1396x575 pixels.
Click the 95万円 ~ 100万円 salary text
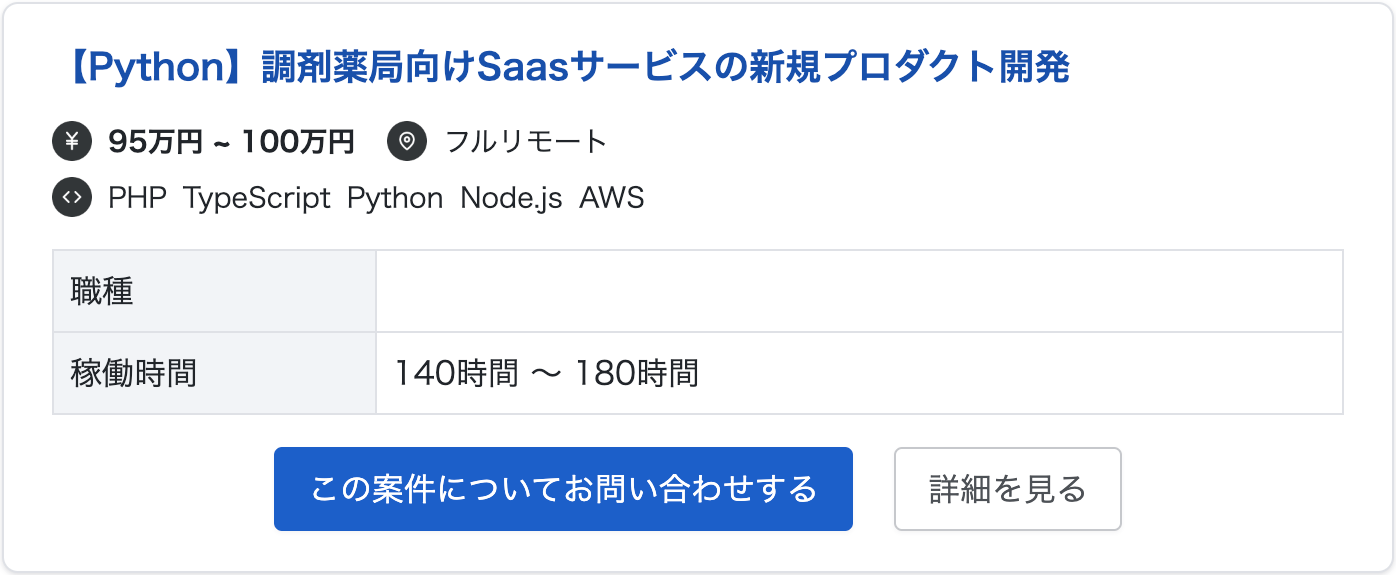pyautogui.click(x=231, y=142)
